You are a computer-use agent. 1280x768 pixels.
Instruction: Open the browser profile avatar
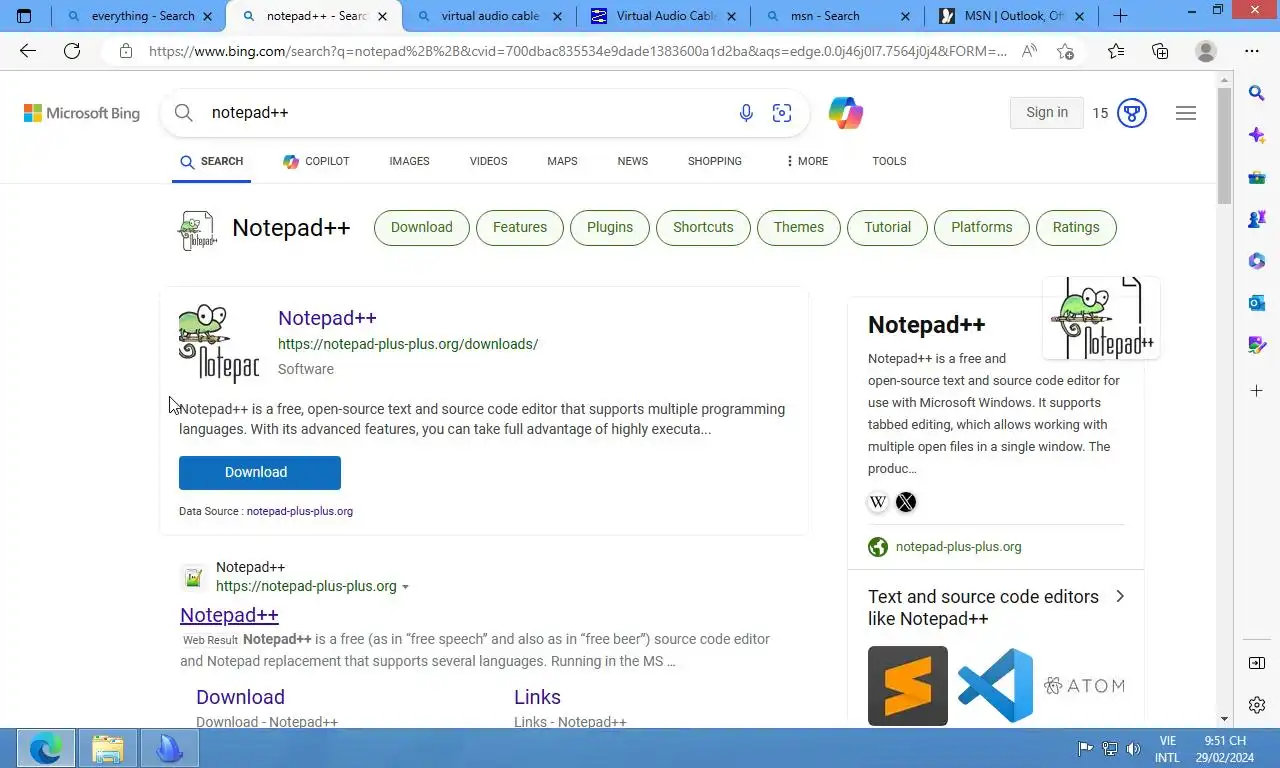coord(1206,51)
